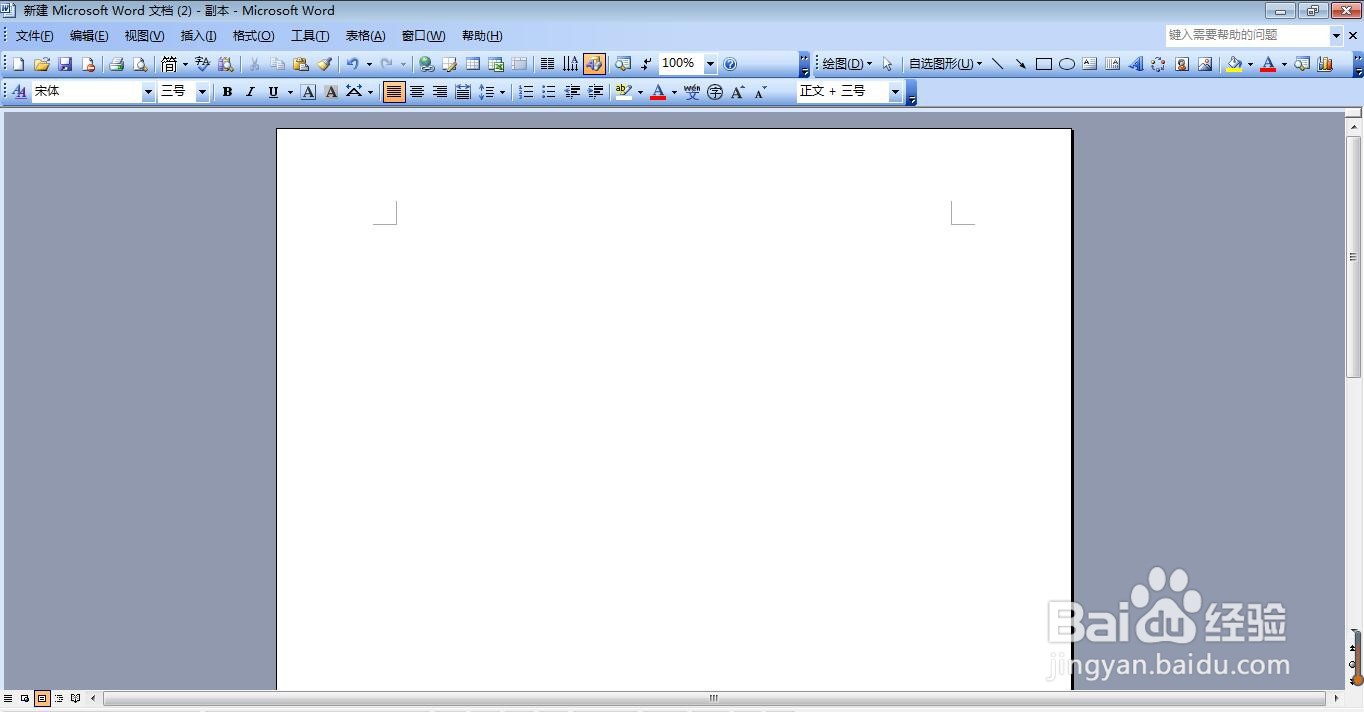Click the Undo arrow
Viewport: 1364px width, 712px height.
[352, 64]
